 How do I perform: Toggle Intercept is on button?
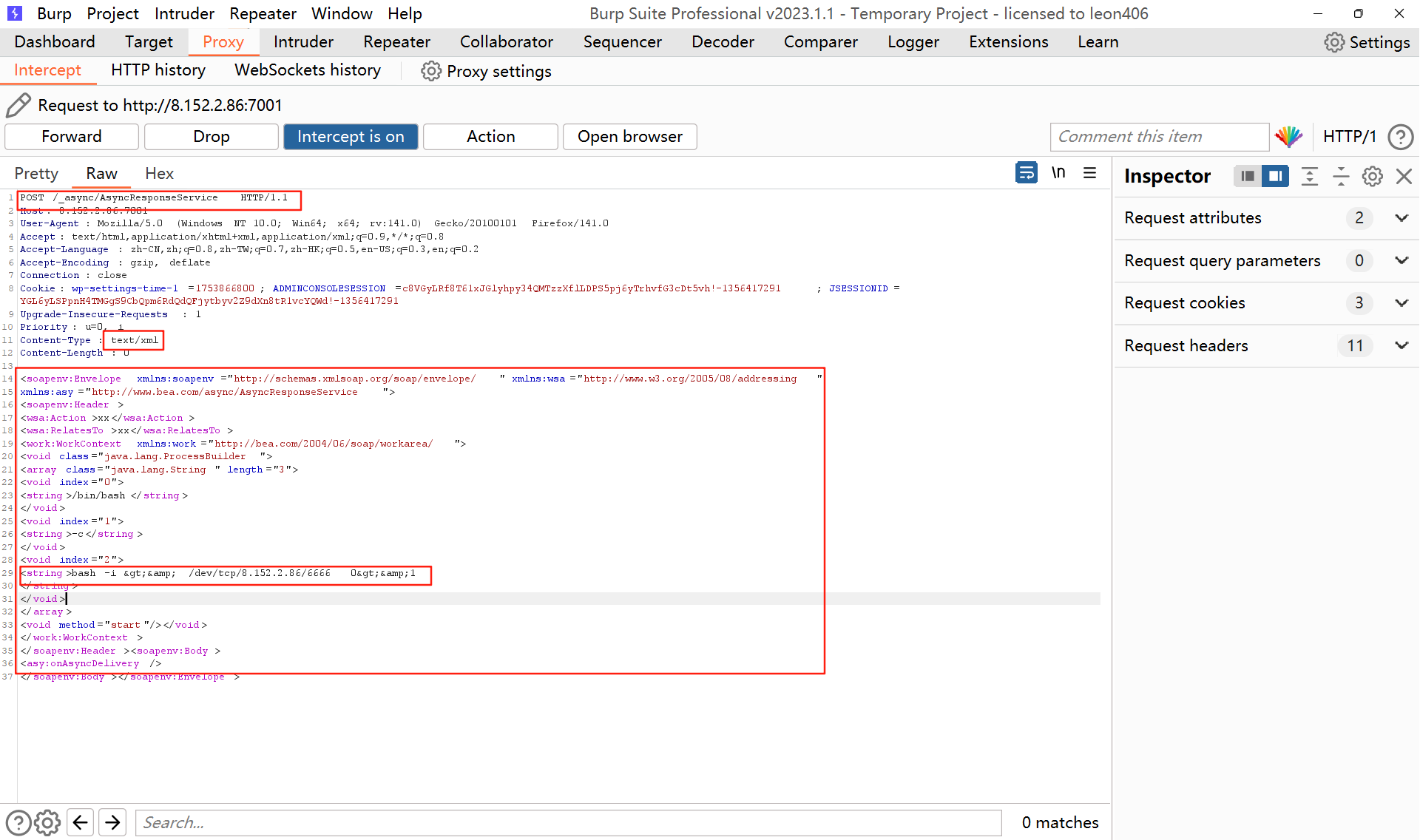click(x=351, y=137)
